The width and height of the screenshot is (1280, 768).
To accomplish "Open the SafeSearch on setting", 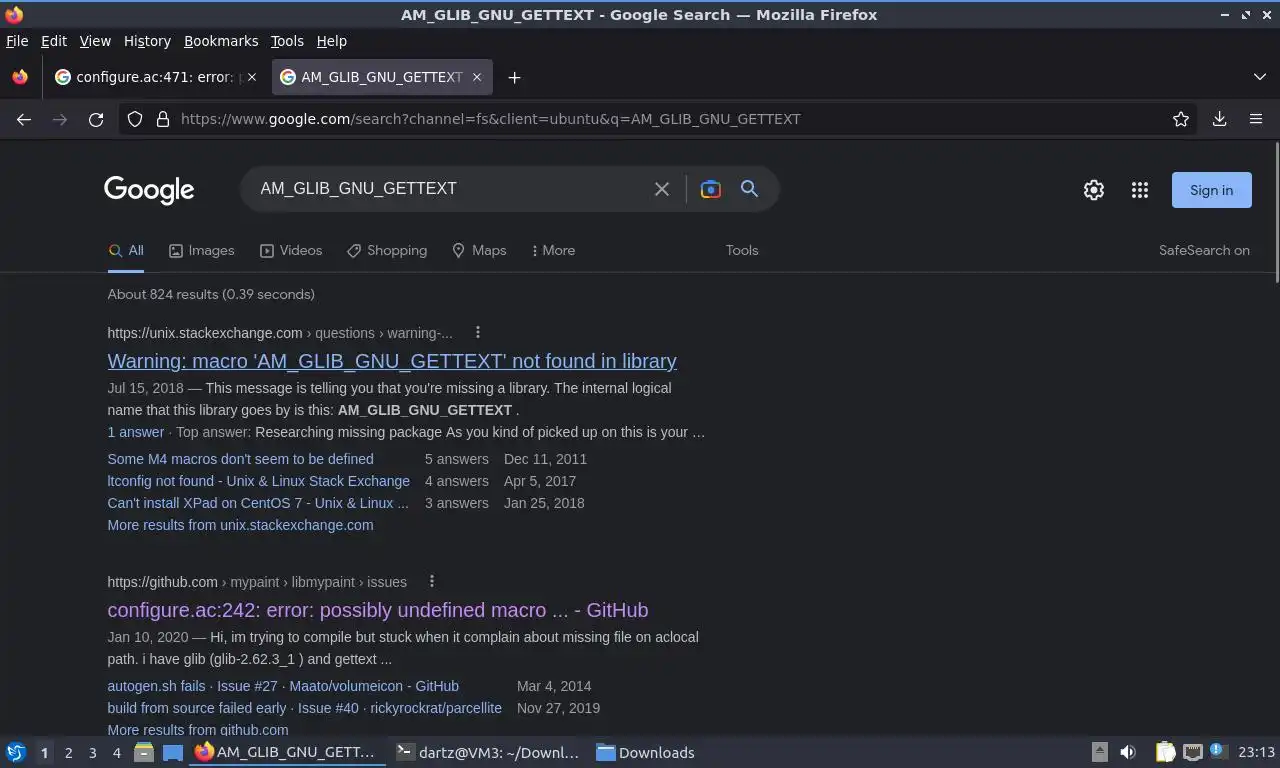I will pos(1204,251).
